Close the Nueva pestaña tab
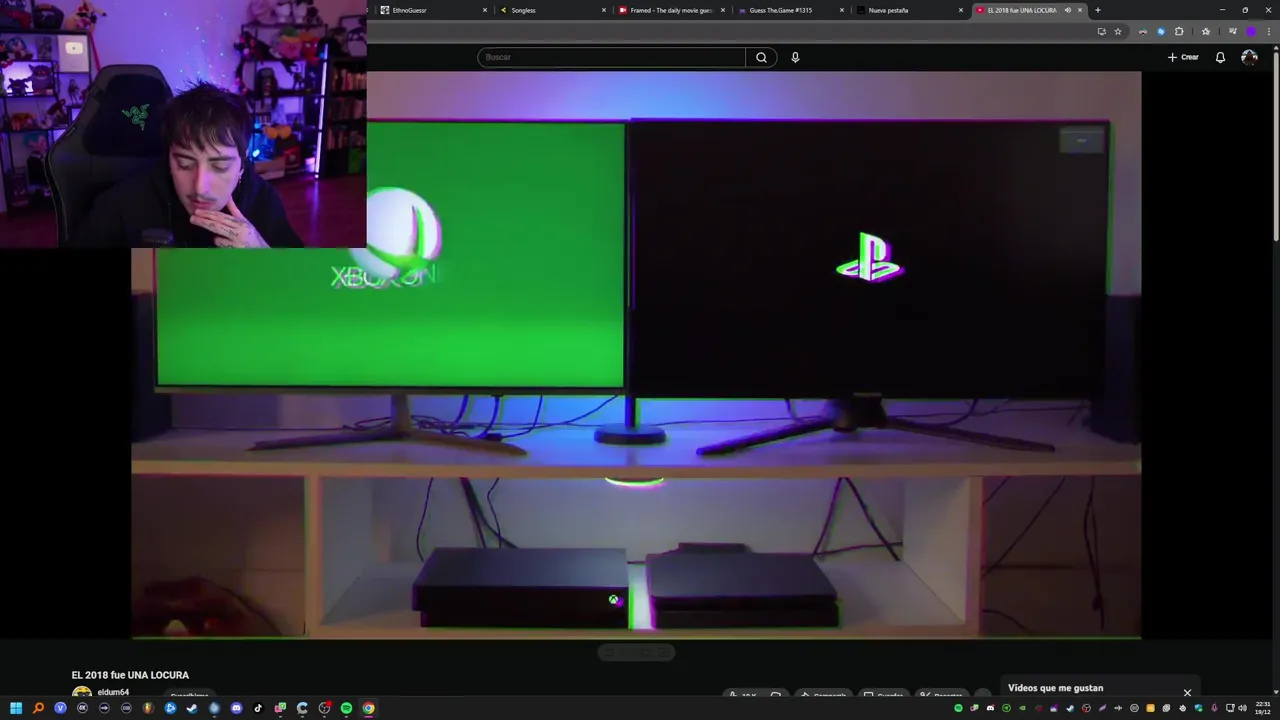 961,10
